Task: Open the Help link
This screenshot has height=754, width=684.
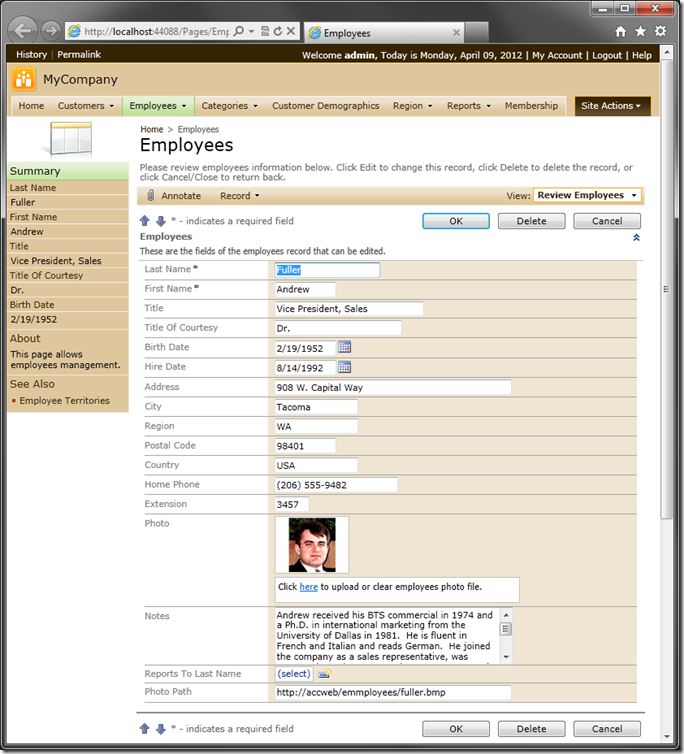Action: pos(642,55)
